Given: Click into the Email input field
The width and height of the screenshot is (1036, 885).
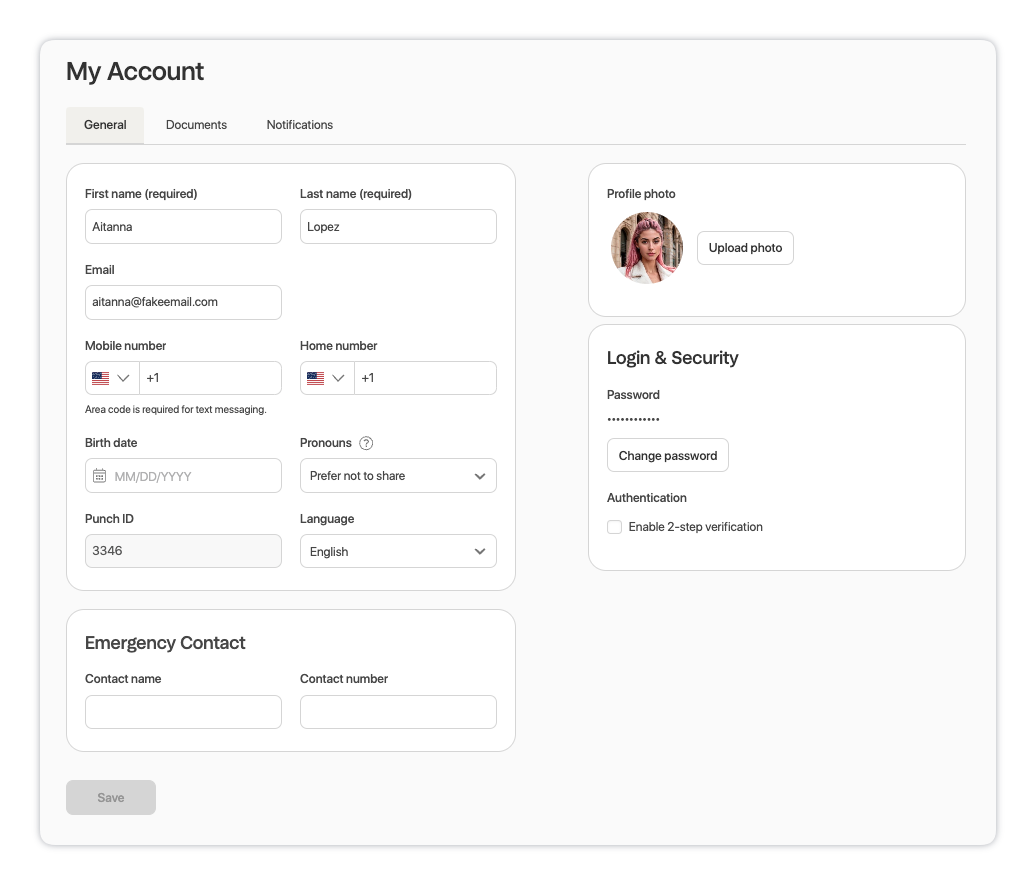Looking at the screenshot, I should [x=183, y=302].
